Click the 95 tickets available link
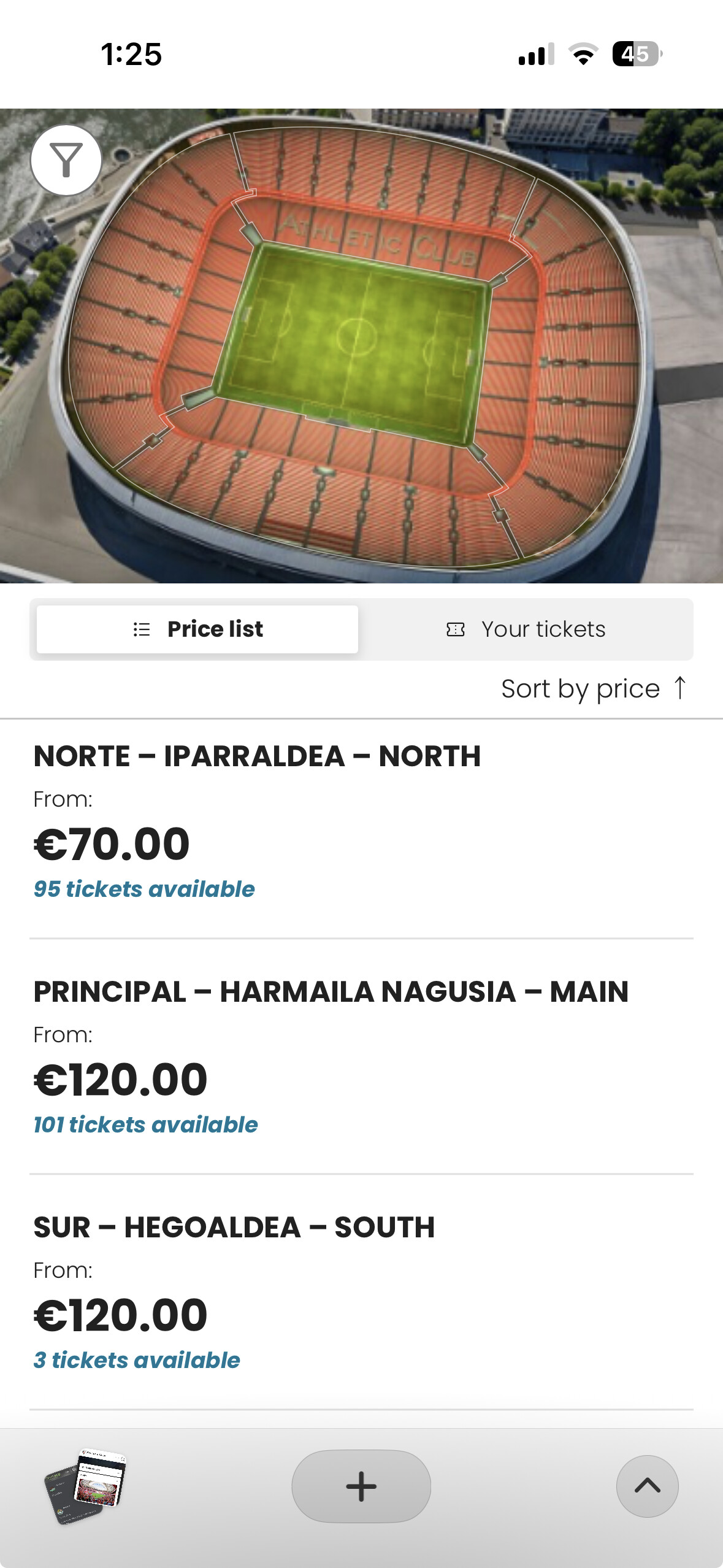723x1568 pixels. 144,889
